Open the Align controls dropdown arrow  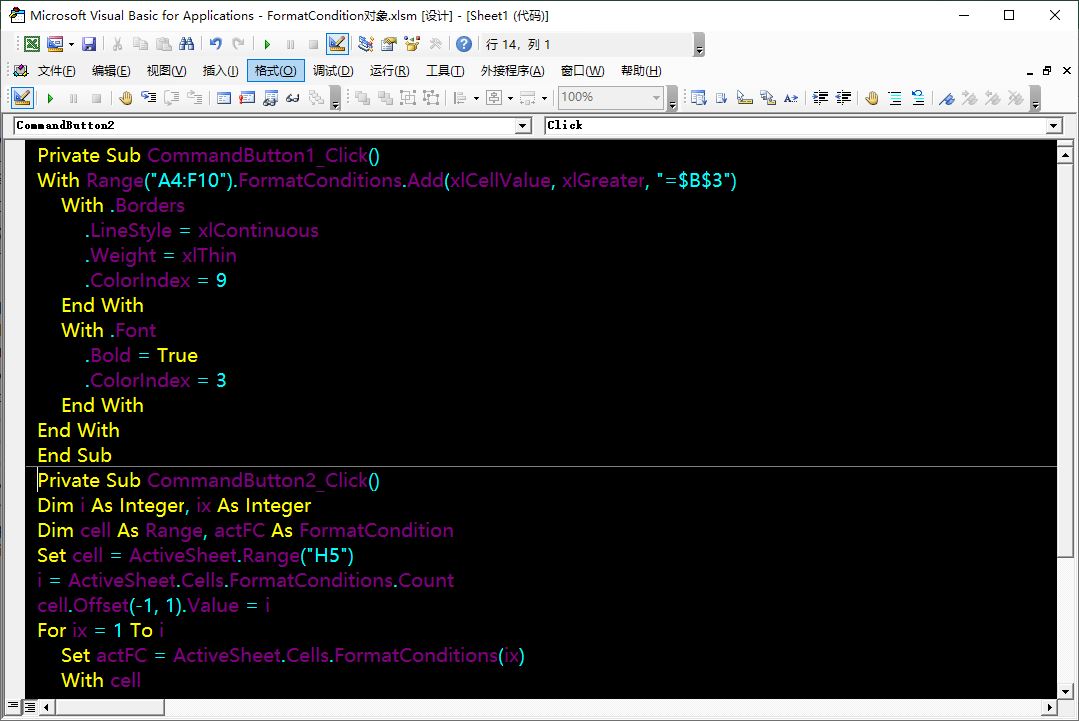tap(476, 98)
